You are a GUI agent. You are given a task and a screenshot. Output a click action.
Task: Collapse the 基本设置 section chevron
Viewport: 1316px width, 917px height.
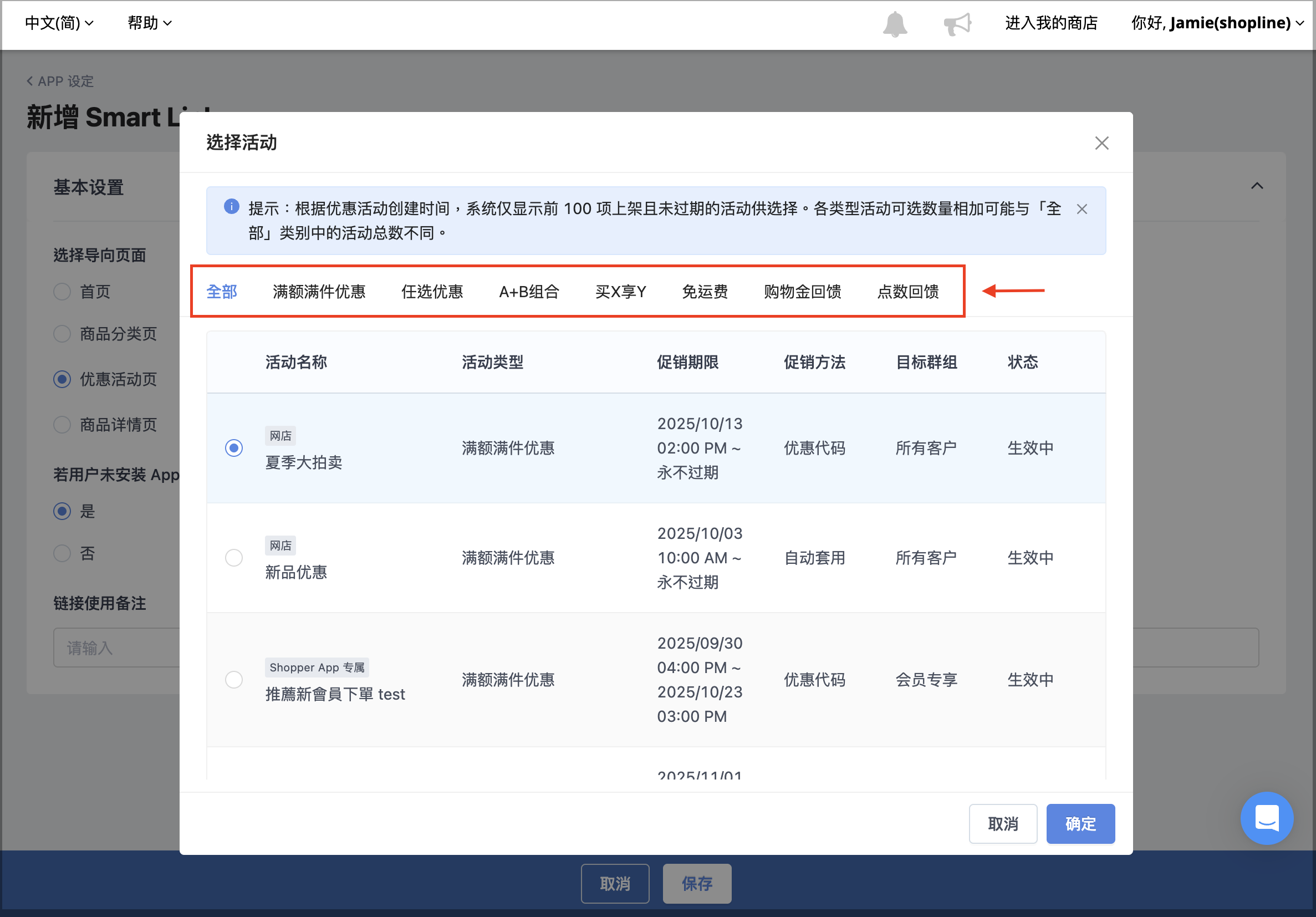click(x=1257, y=186)
